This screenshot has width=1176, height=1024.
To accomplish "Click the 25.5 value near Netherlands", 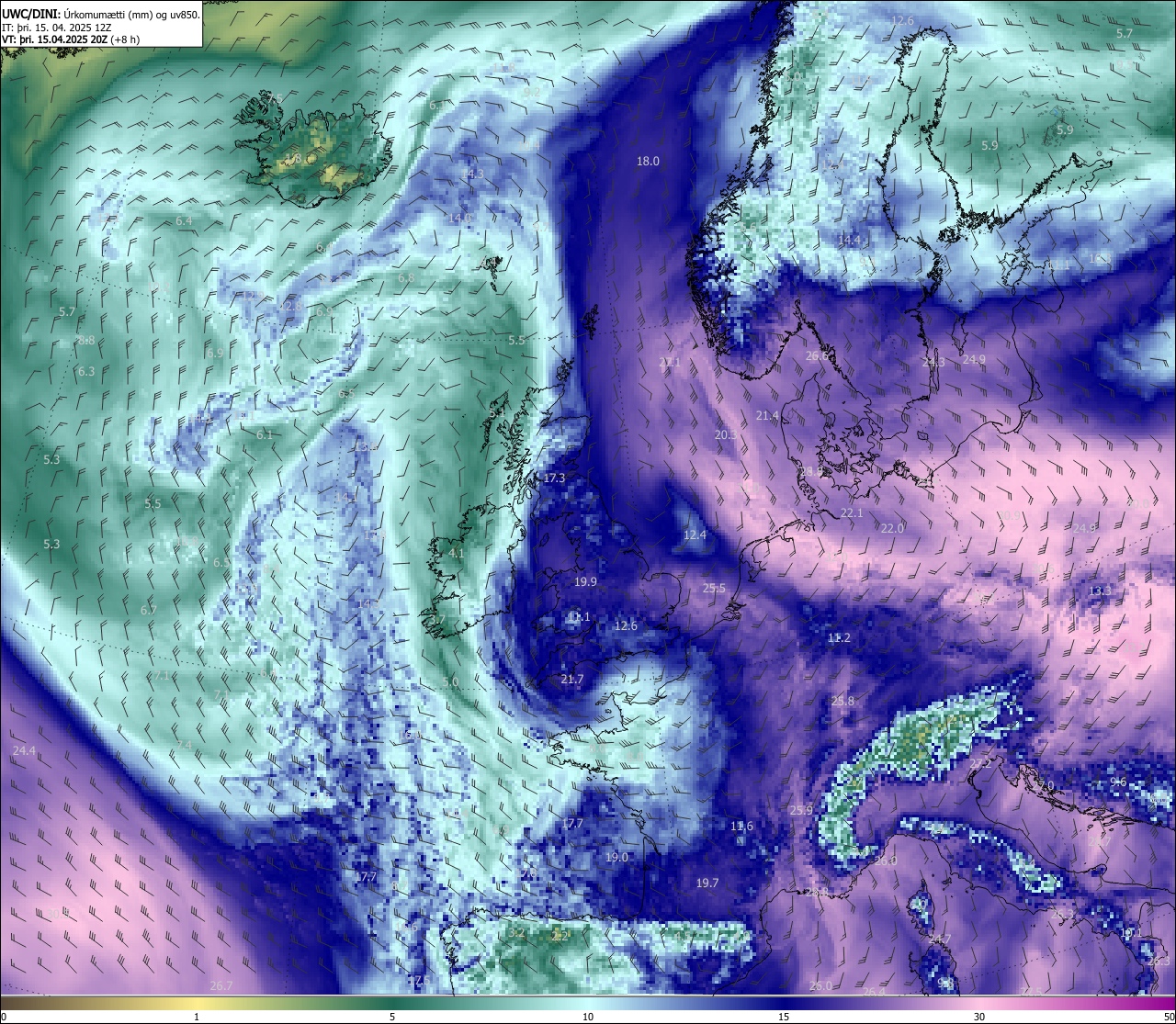I will click(714, 588).
